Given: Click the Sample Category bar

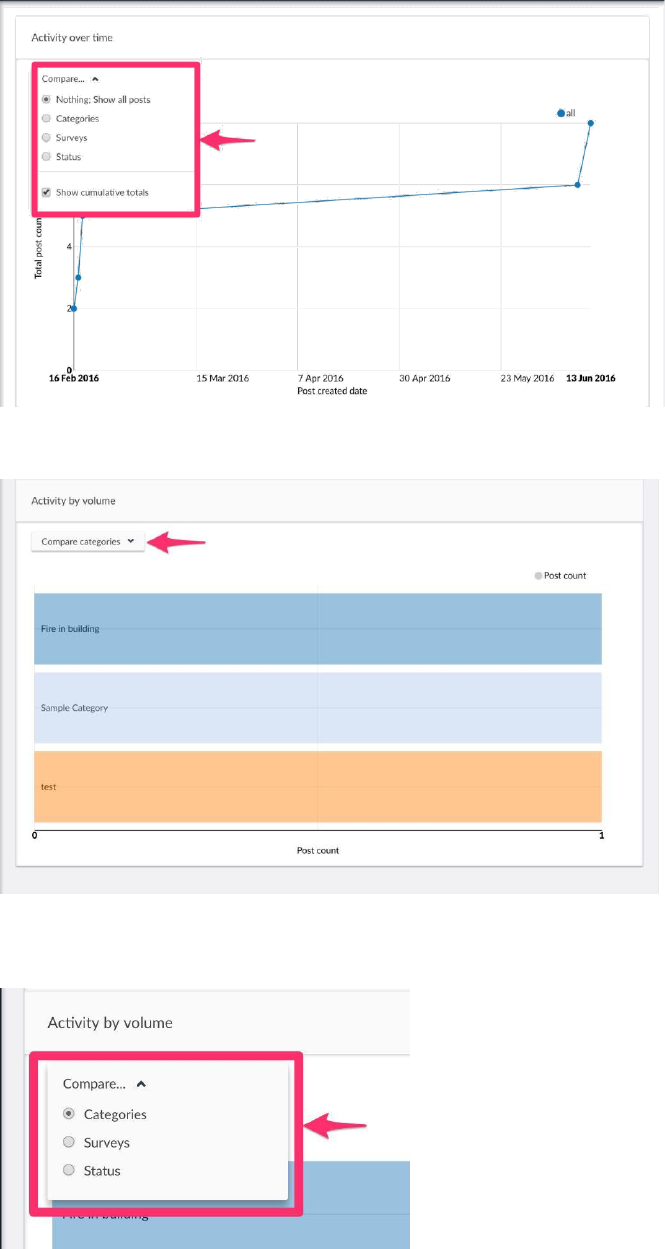Looking at the screenshot, I should pyautogui.click(x=318, y=708).
